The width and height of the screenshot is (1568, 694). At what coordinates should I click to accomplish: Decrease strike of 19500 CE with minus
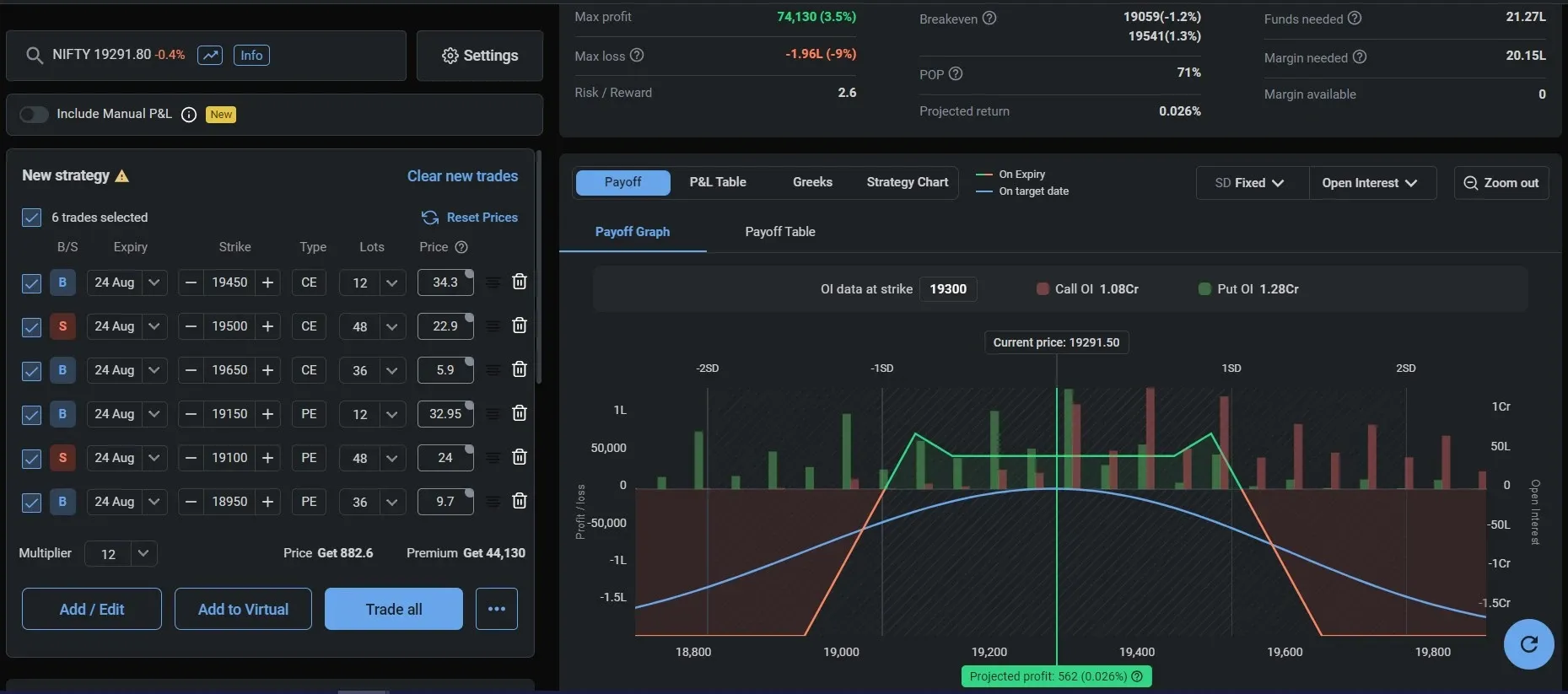pos(191,326)
